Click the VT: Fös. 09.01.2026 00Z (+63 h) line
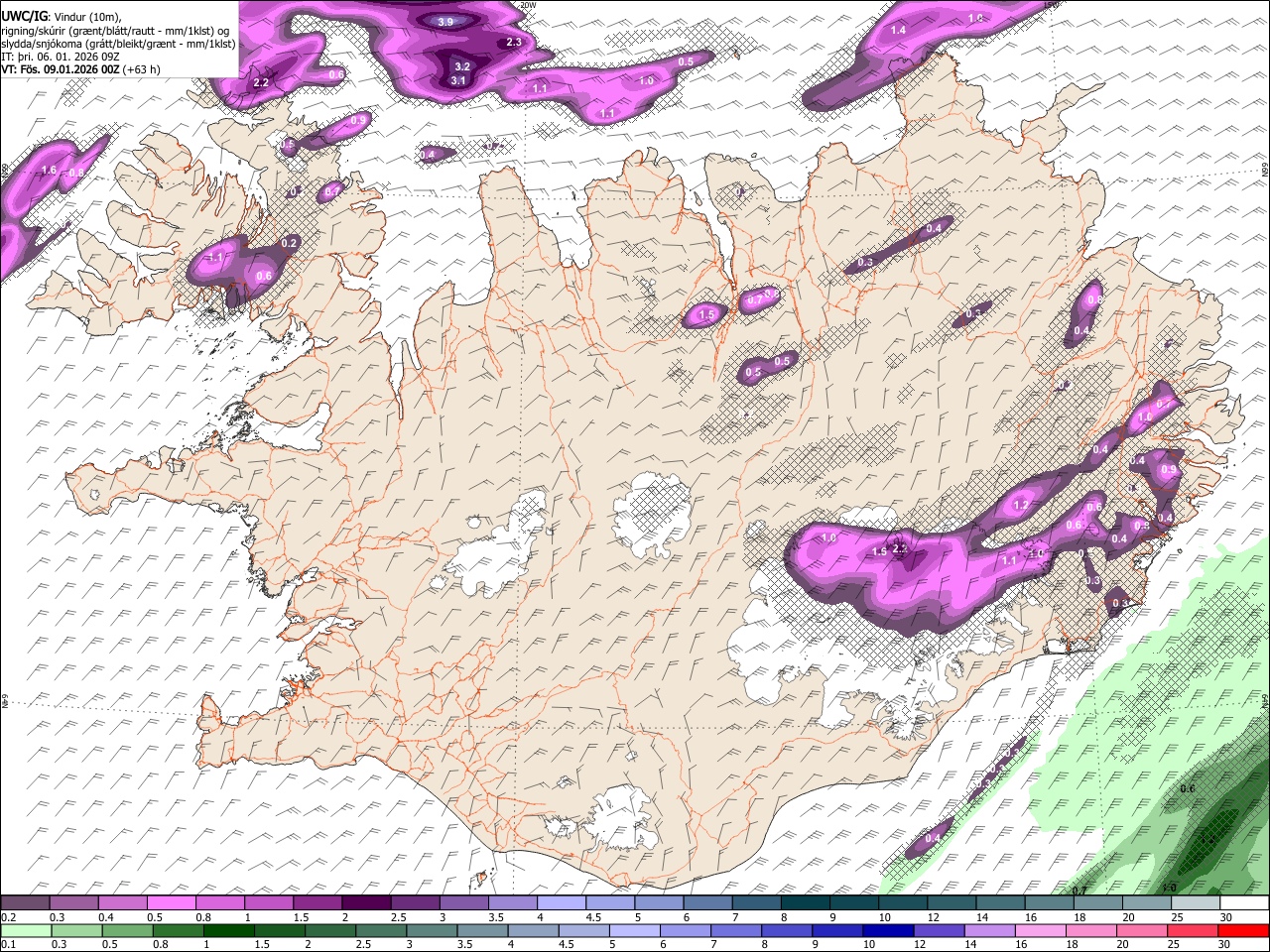1270x952 pixels. (80, 69)
